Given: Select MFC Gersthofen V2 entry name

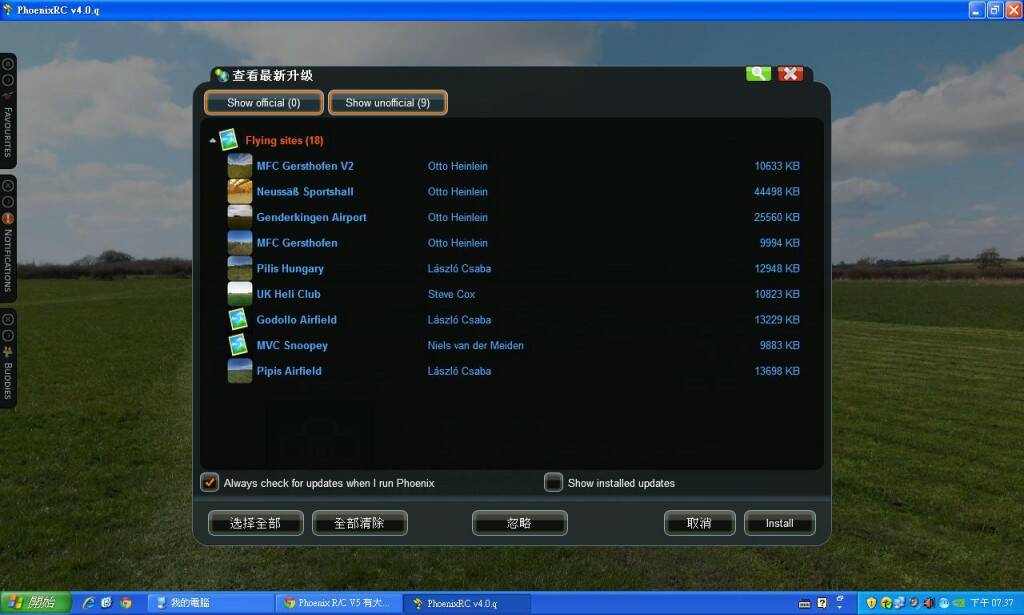Looking at the screenshot, I should (x=305, y=166).
